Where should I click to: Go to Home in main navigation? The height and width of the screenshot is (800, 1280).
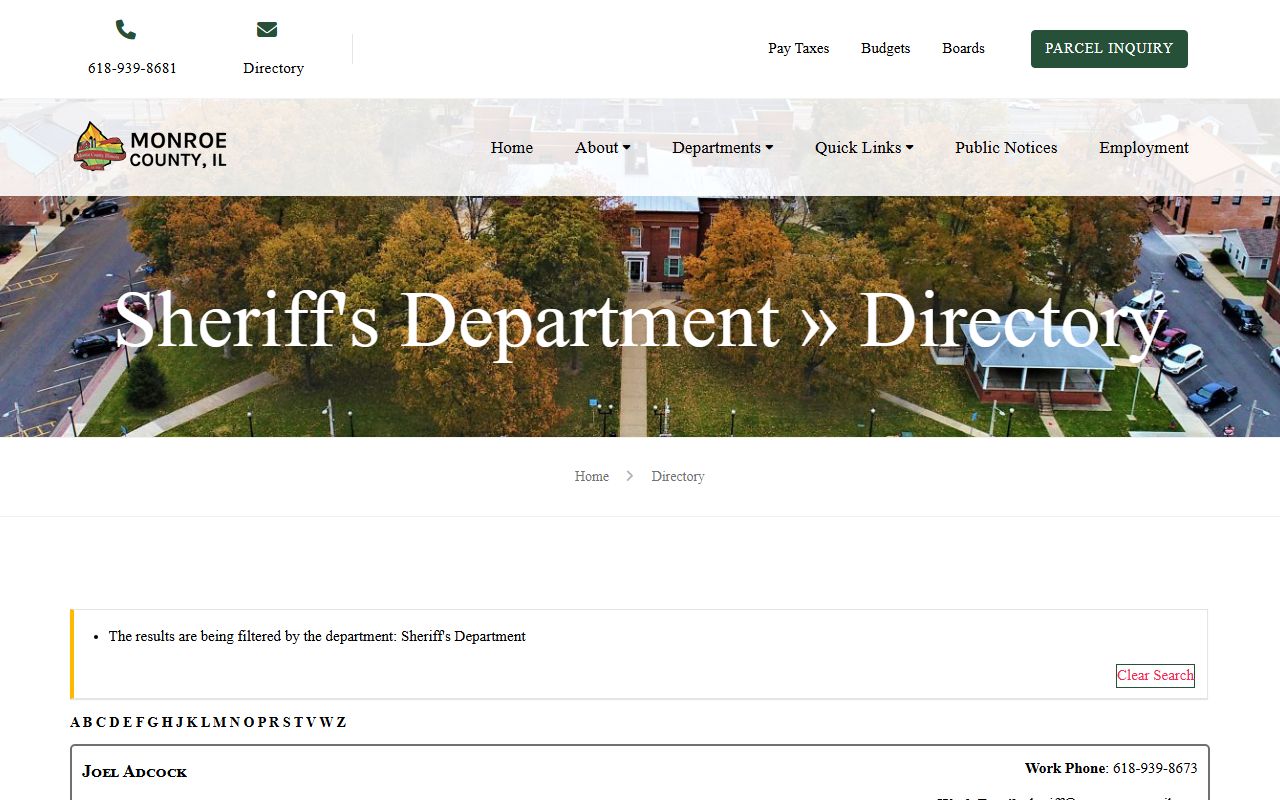[512, 148]
